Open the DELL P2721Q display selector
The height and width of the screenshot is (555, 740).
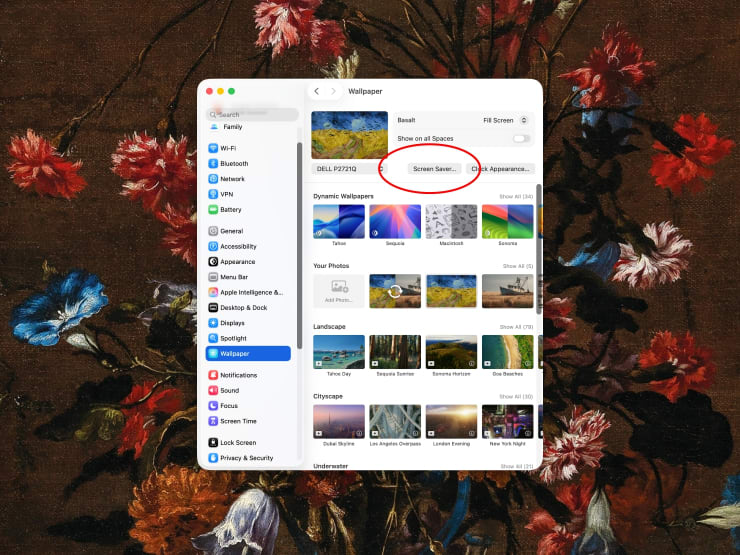click(349, 168)
